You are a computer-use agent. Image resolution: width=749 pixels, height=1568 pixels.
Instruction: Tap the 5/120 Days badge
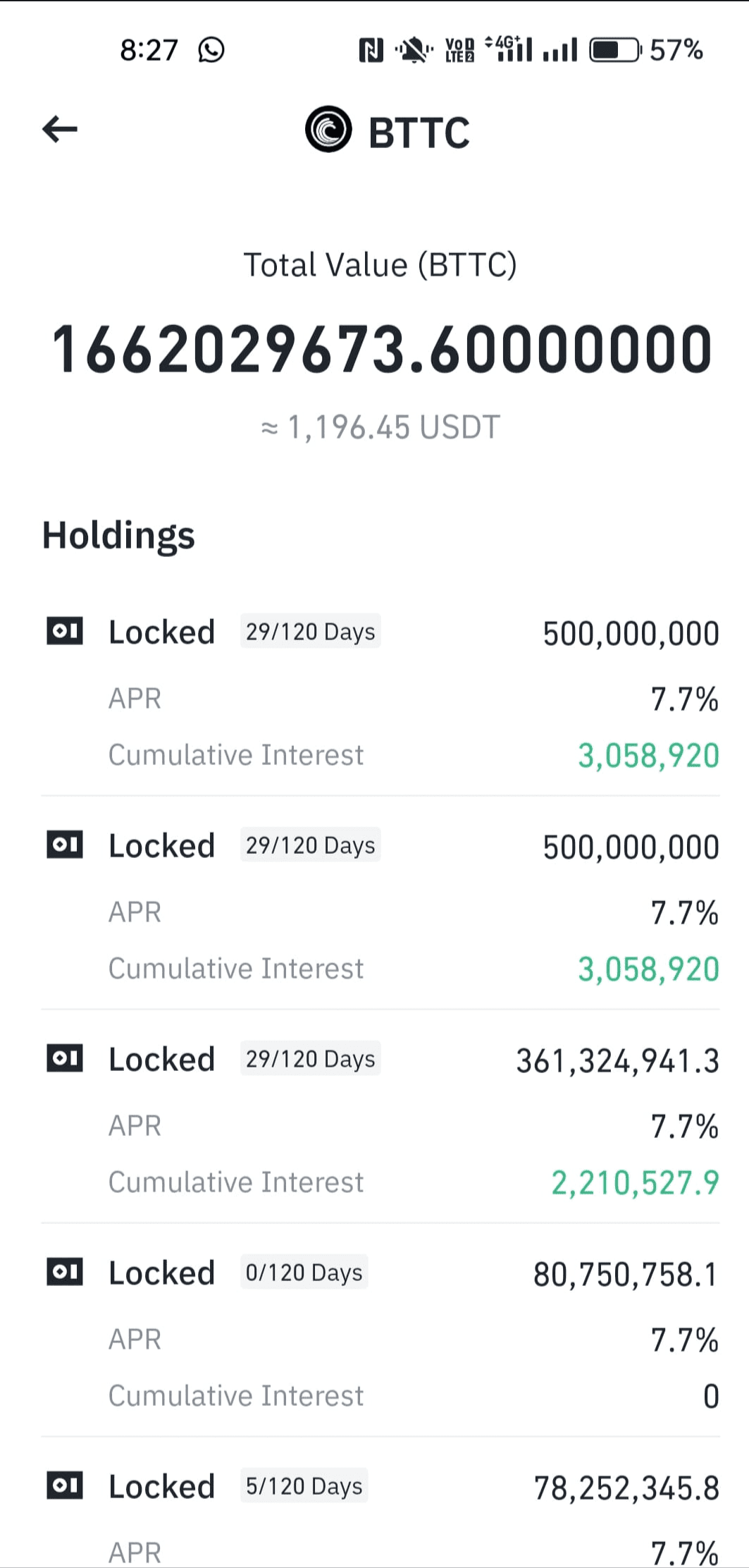pos(304,1486)
